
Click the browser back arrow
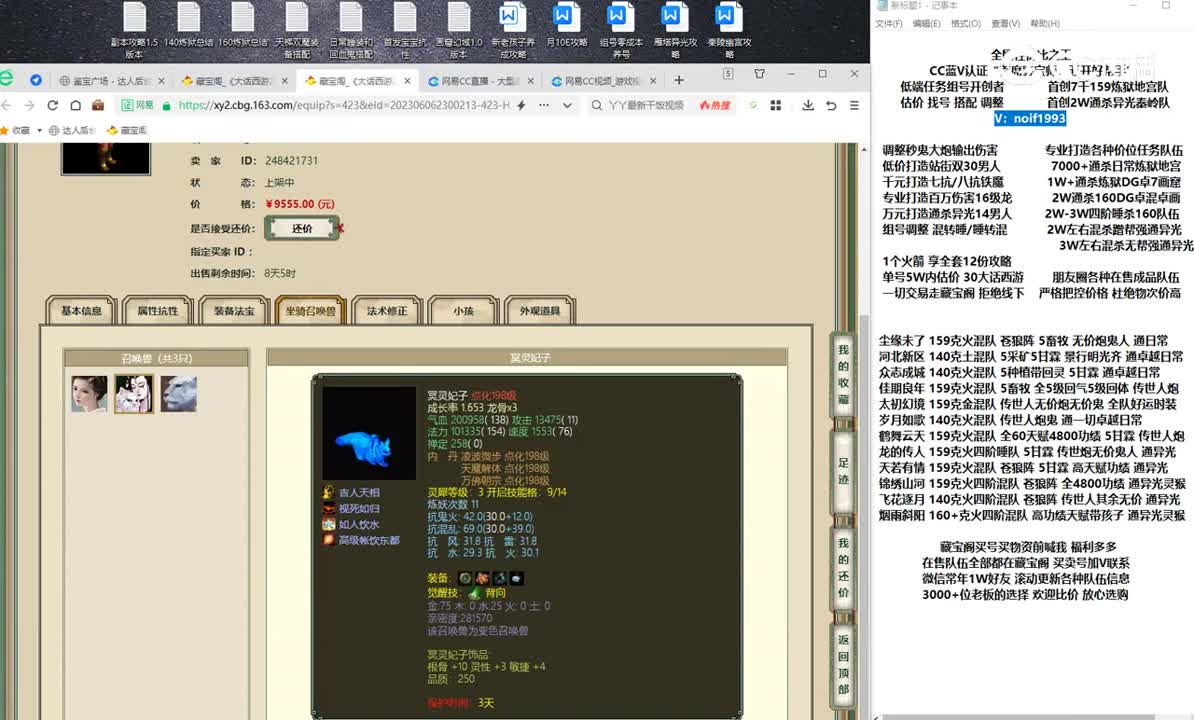(x=7, y=105)
